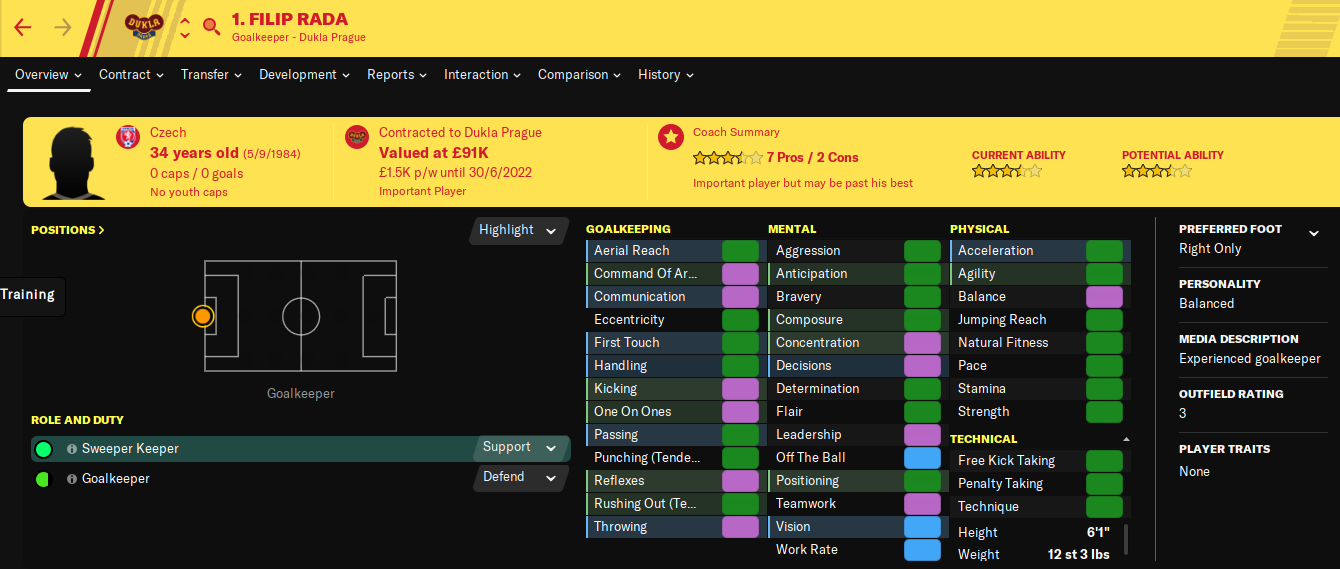1340x569 pixels.
Task: Change Goalkeeper duty from Defend
Action: click(520, 478)
